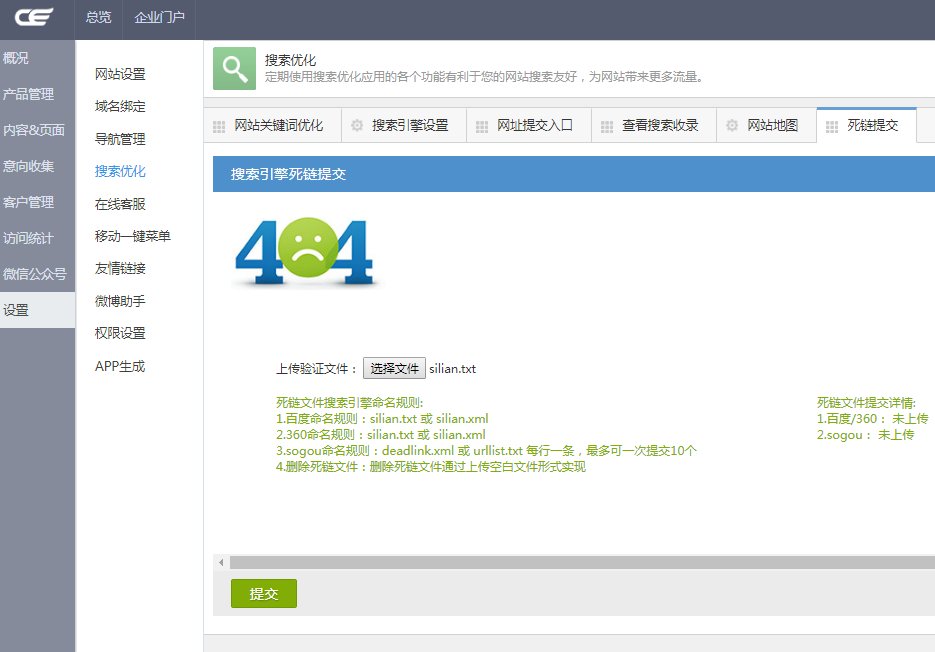Click the 提交 submit button
The height and width of the screenshot is (652, 935).
263,593
